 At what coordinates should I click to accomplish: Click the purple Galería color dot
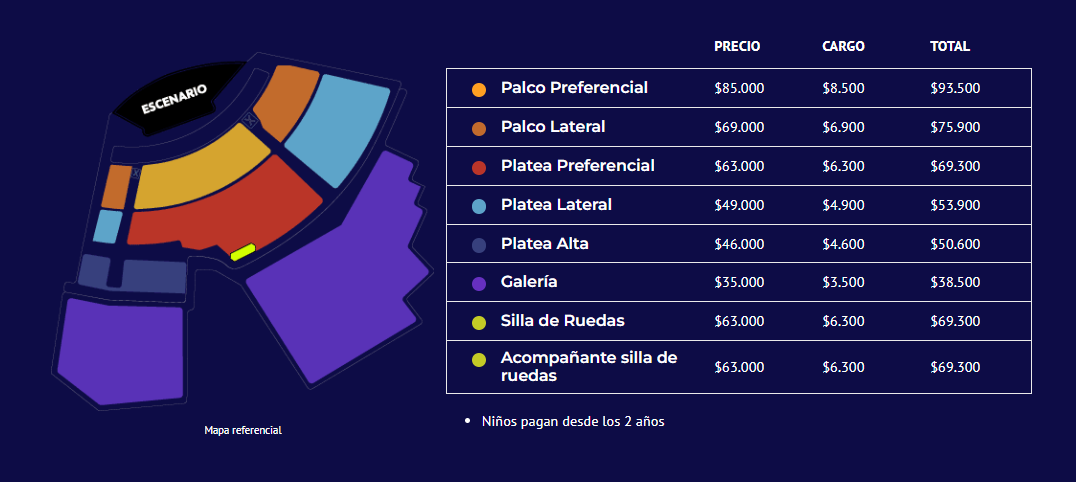tap(479, 283)
